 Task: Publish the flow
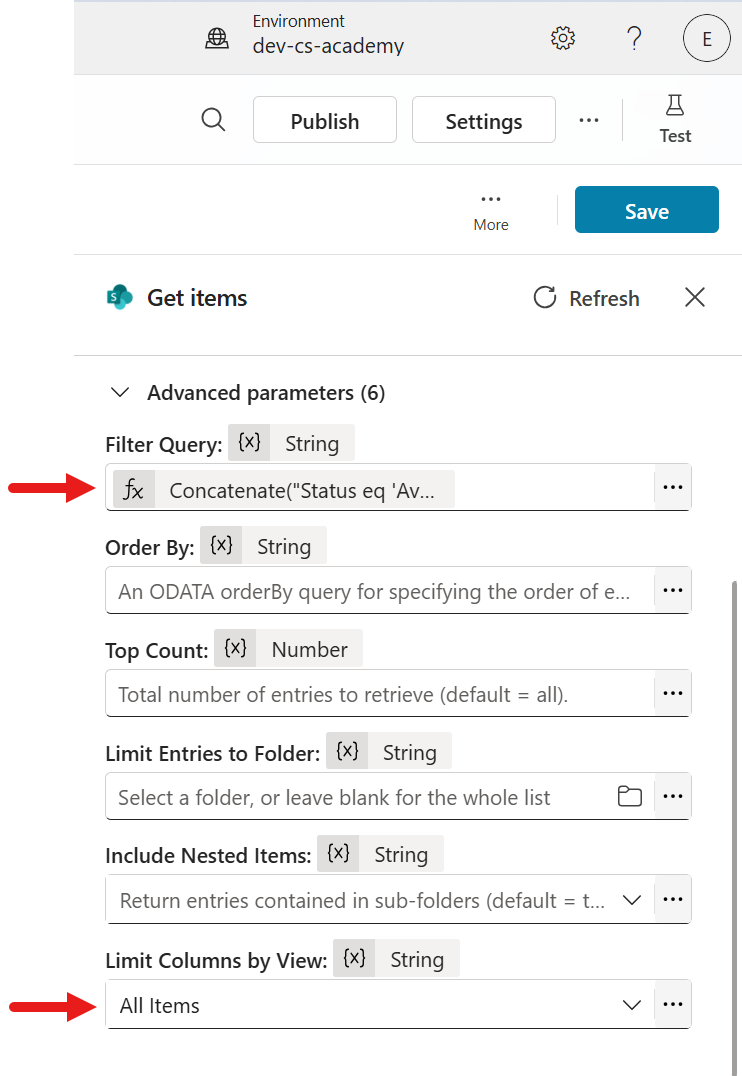pyautogui.click(x=324, y=119)
